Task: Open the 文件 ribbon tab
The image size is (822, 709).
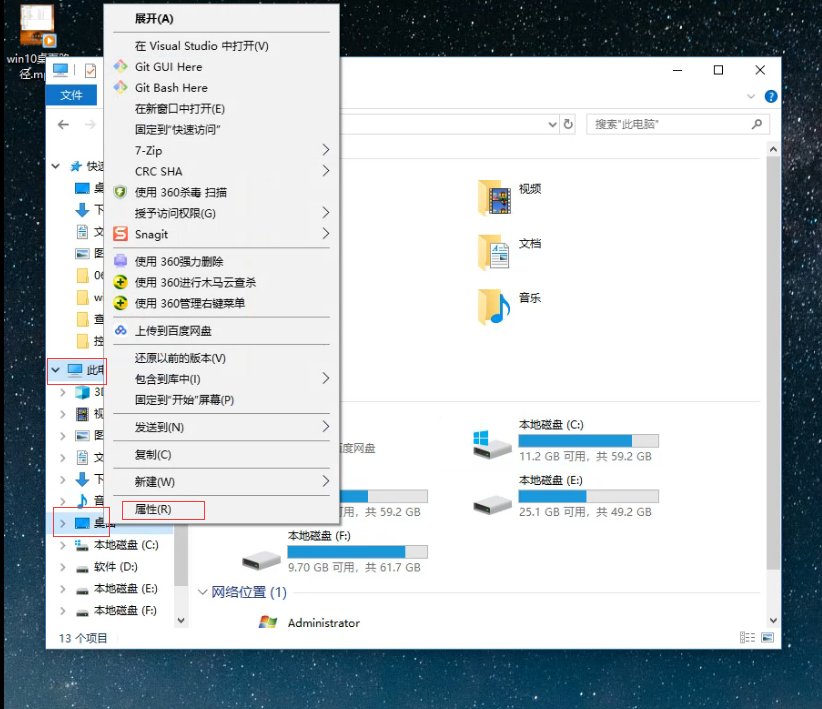Action: [71, 95]
